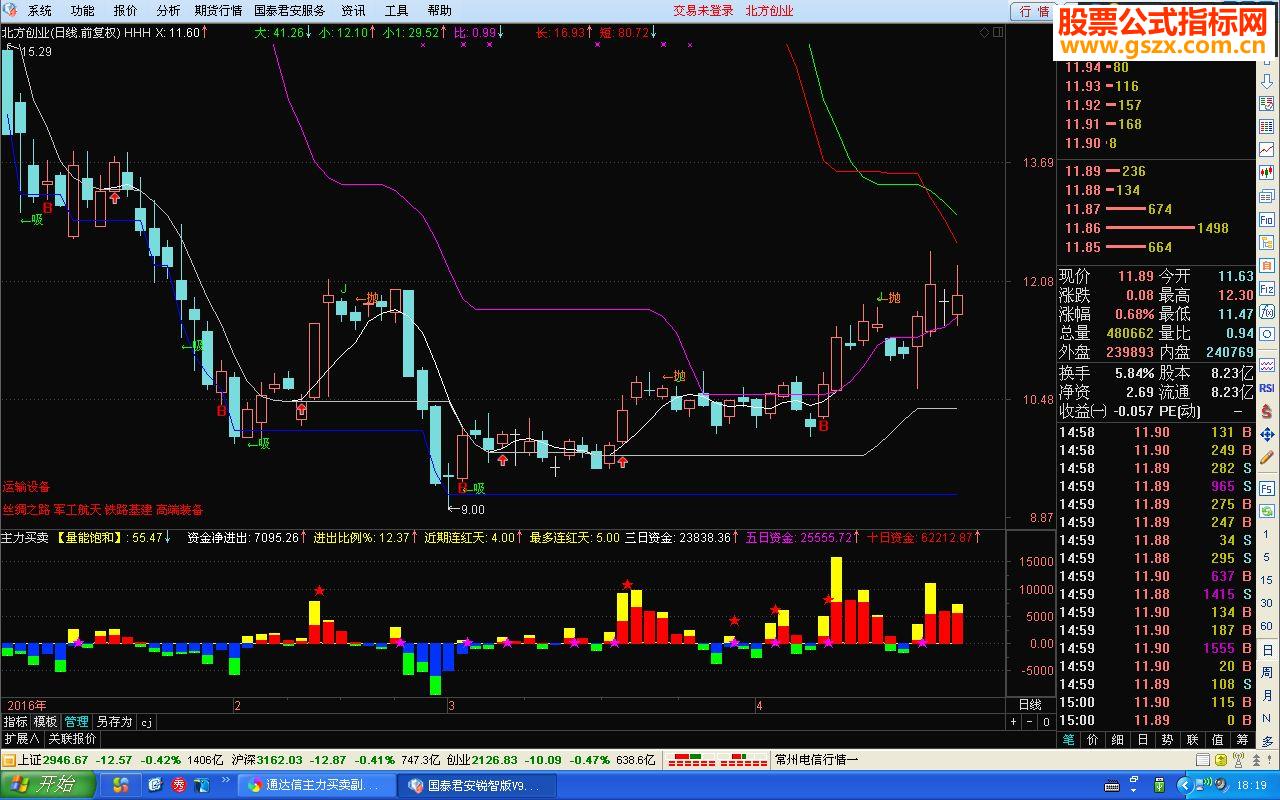Switch to 5-minute period

[x=1267, y=557]
